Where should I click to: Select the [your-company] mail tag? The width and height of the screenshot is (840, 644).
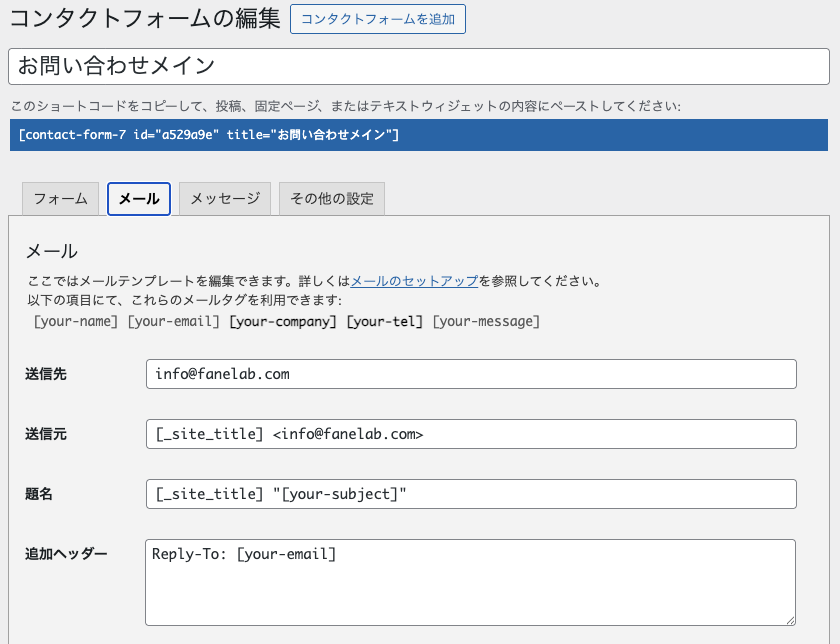pyautogui.click(x=283, y=321)
